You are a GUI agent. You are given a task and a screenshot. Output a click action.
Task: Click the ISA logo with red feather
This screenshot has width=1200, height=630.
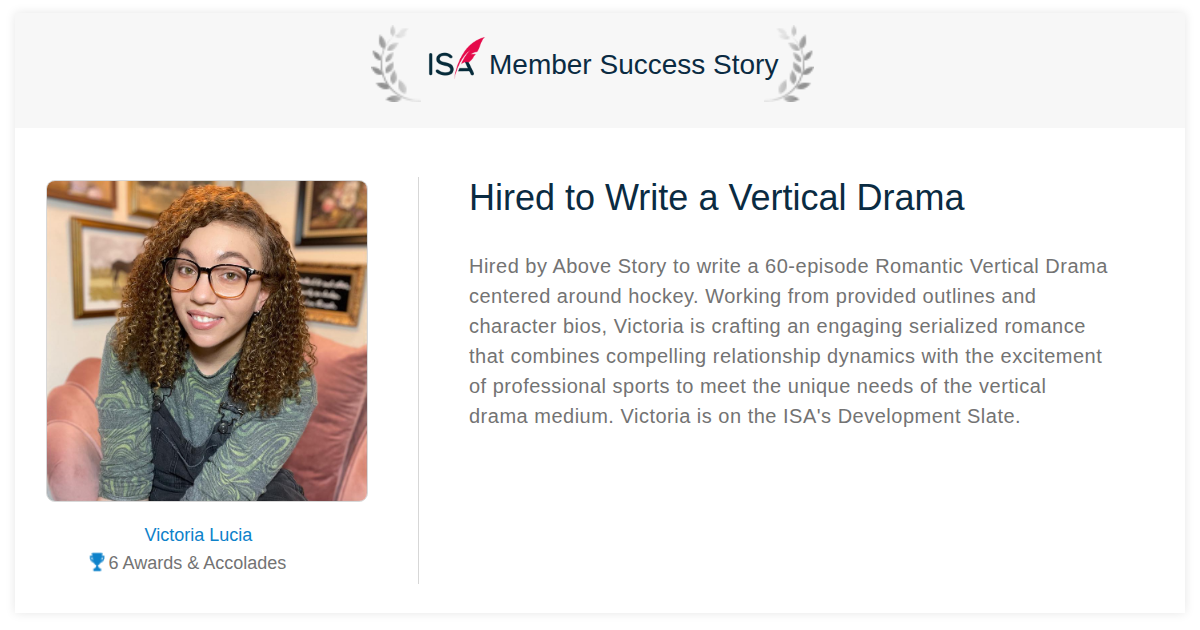[456, 59]
